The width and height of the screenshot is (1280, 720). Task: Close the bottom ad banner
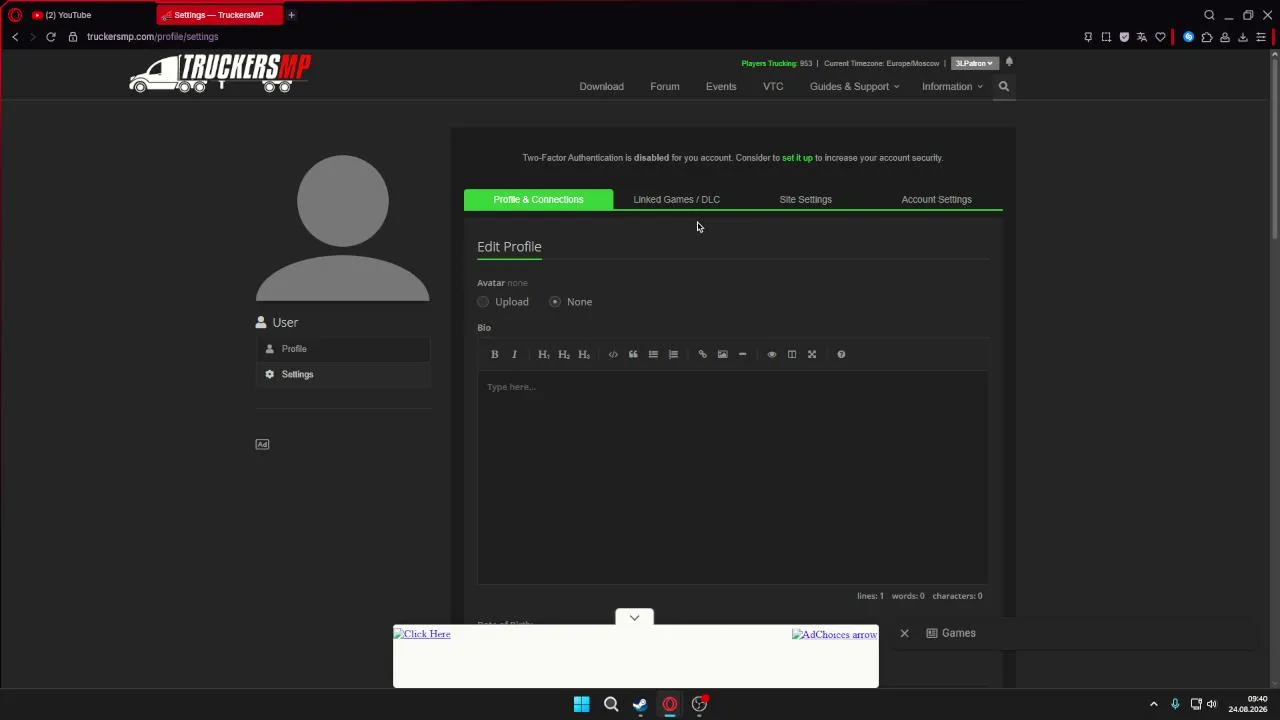point(904,633)
